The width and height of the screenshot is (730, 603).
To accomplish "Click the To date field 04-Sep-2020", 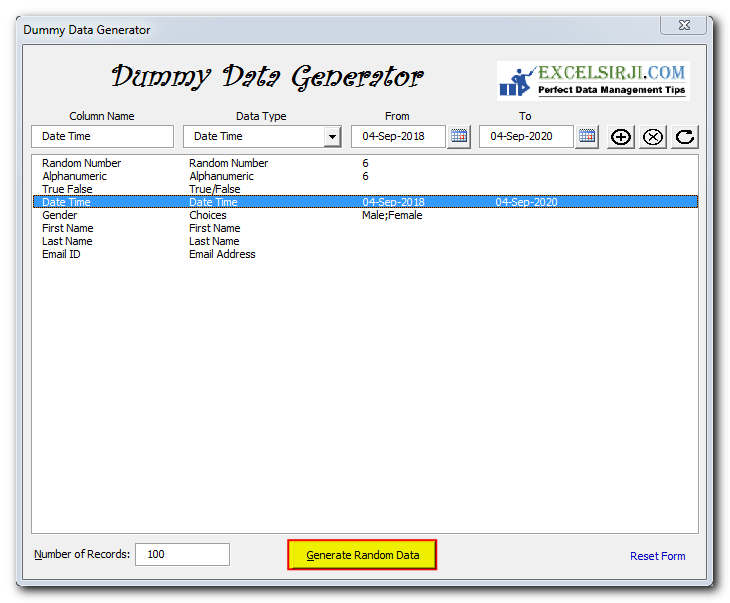I will 527,136.
